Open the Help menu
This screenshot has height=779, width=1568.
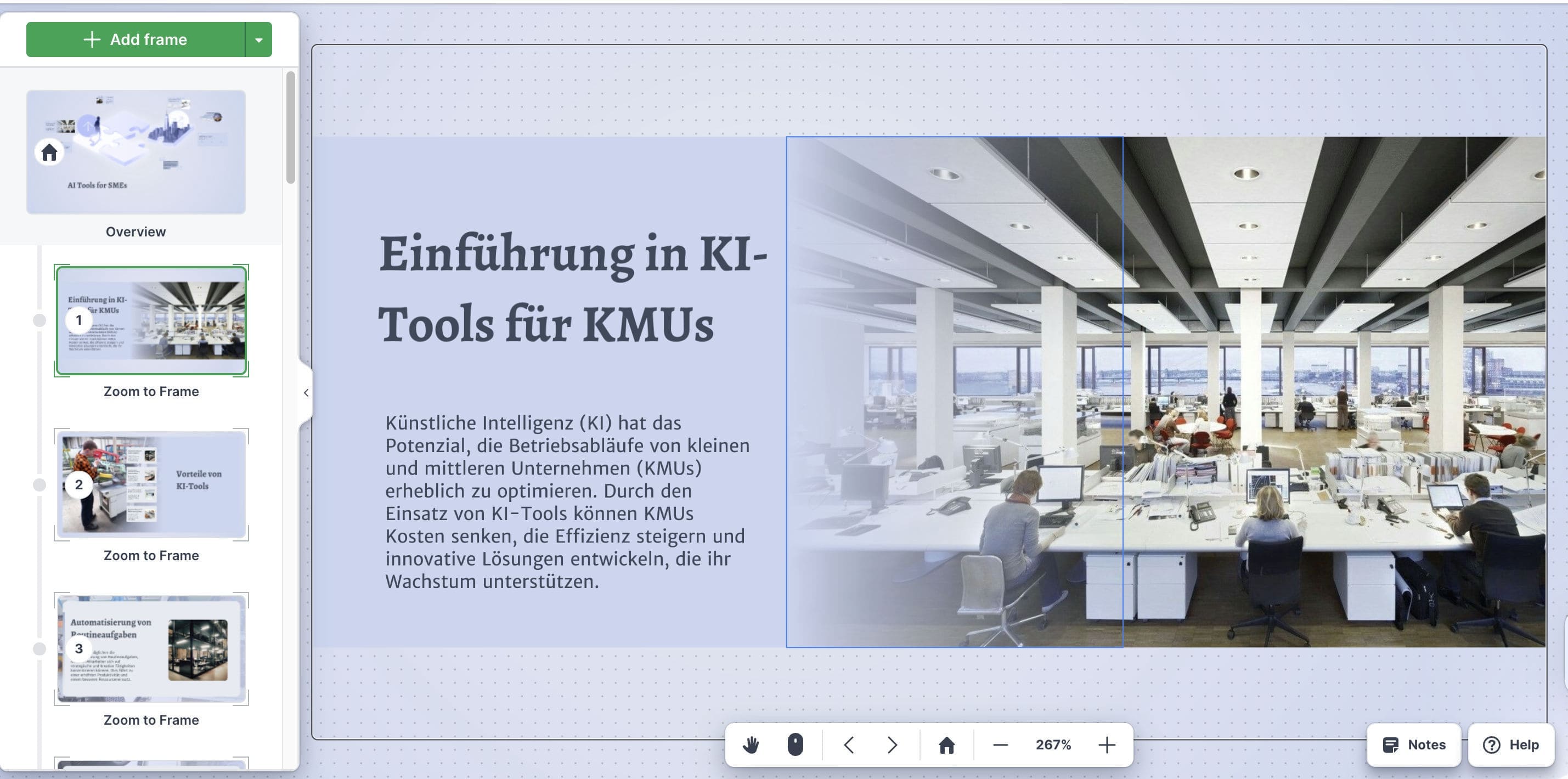pos(1511,744)
